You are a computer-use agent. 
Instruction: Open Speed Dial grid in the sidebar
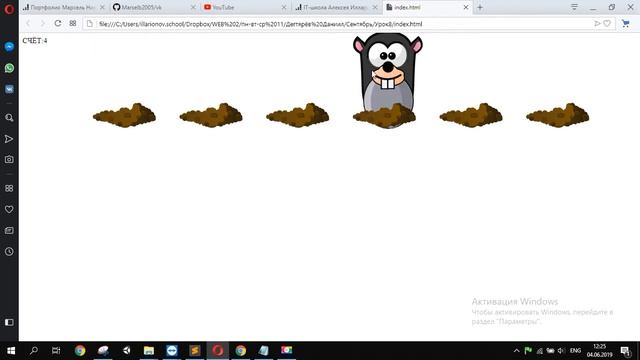coord(9,188)
